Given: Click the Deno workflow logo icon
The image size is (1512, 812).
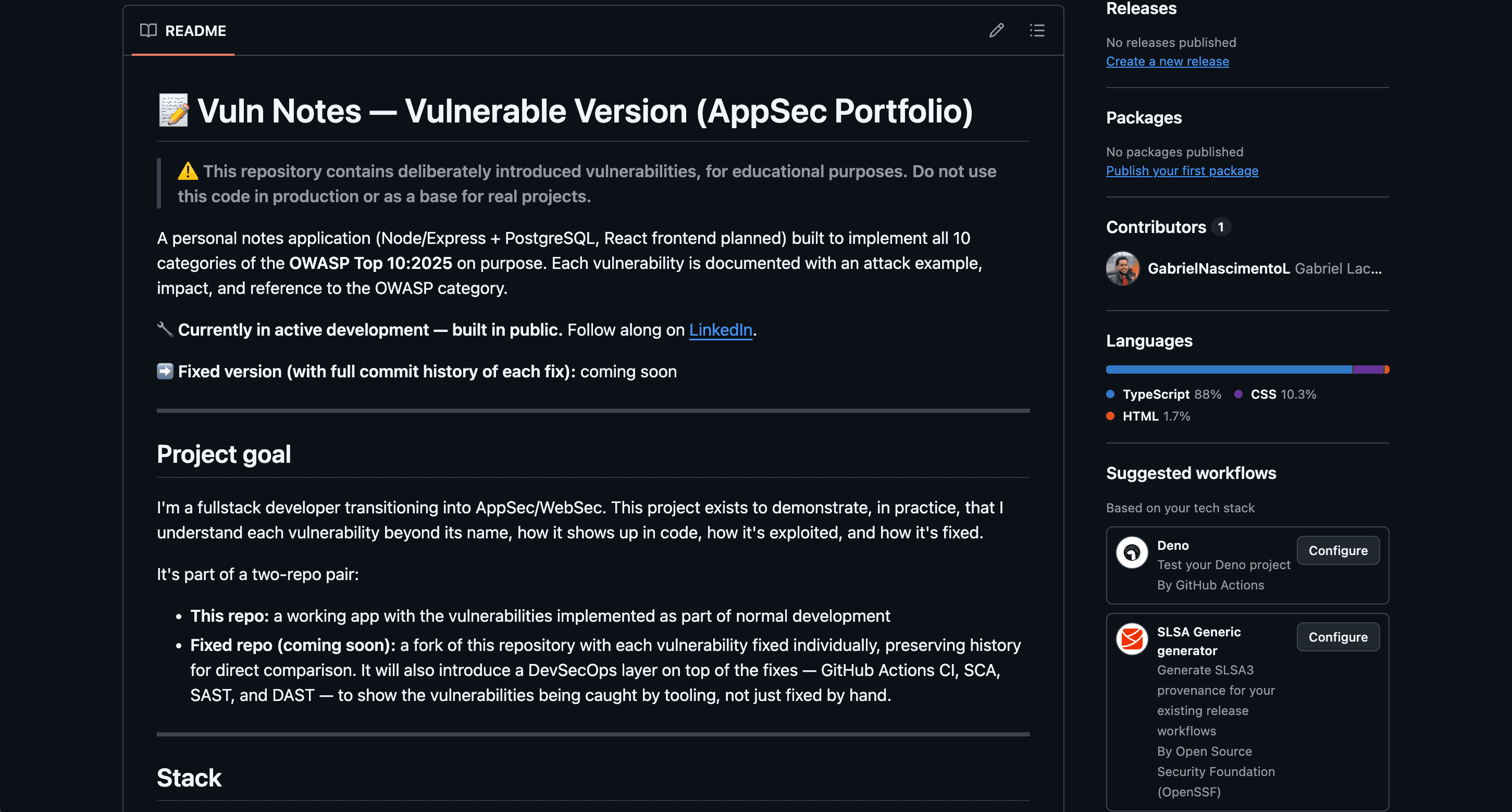Looking at the screenshot, I should [x=1132, y=552].
